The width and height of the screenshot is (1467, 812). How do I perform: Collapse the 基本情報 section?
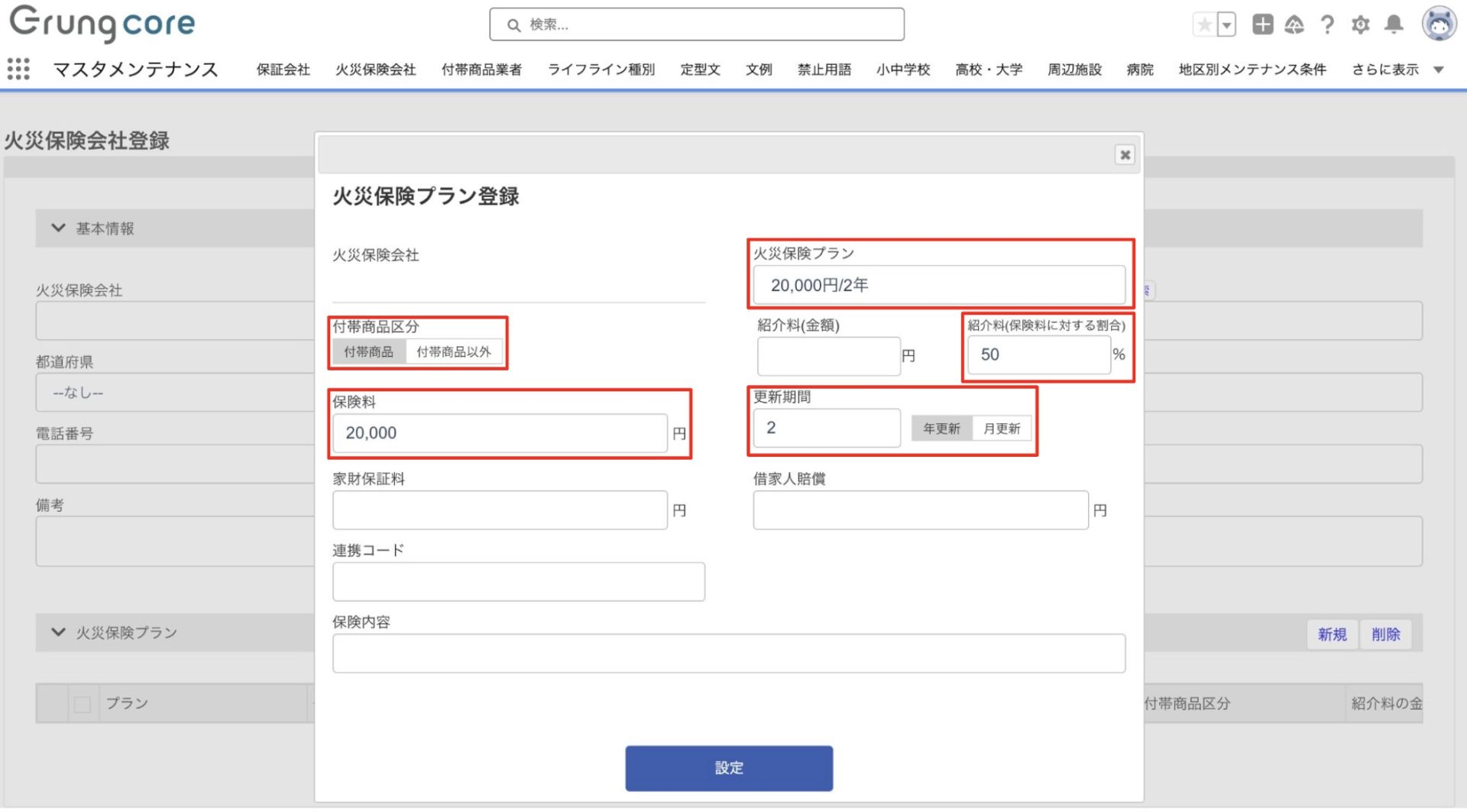click(x=58, y=228)
